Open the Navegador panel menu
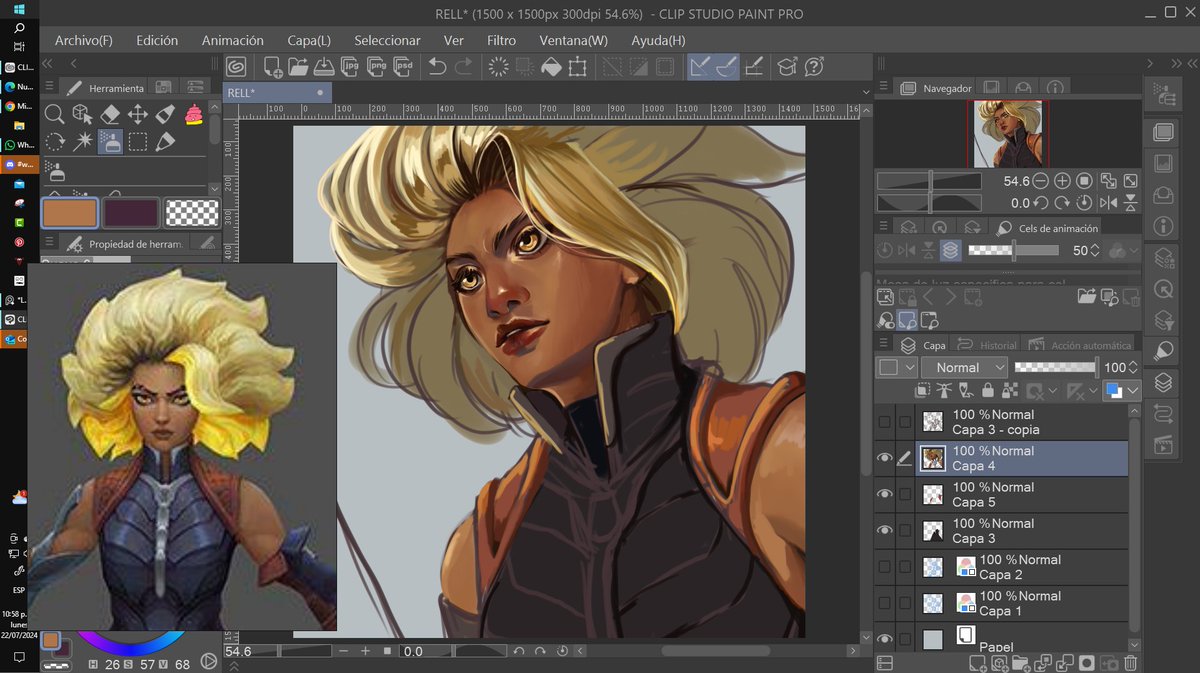This screenshot has width=1200, height=673. (883, 88)
